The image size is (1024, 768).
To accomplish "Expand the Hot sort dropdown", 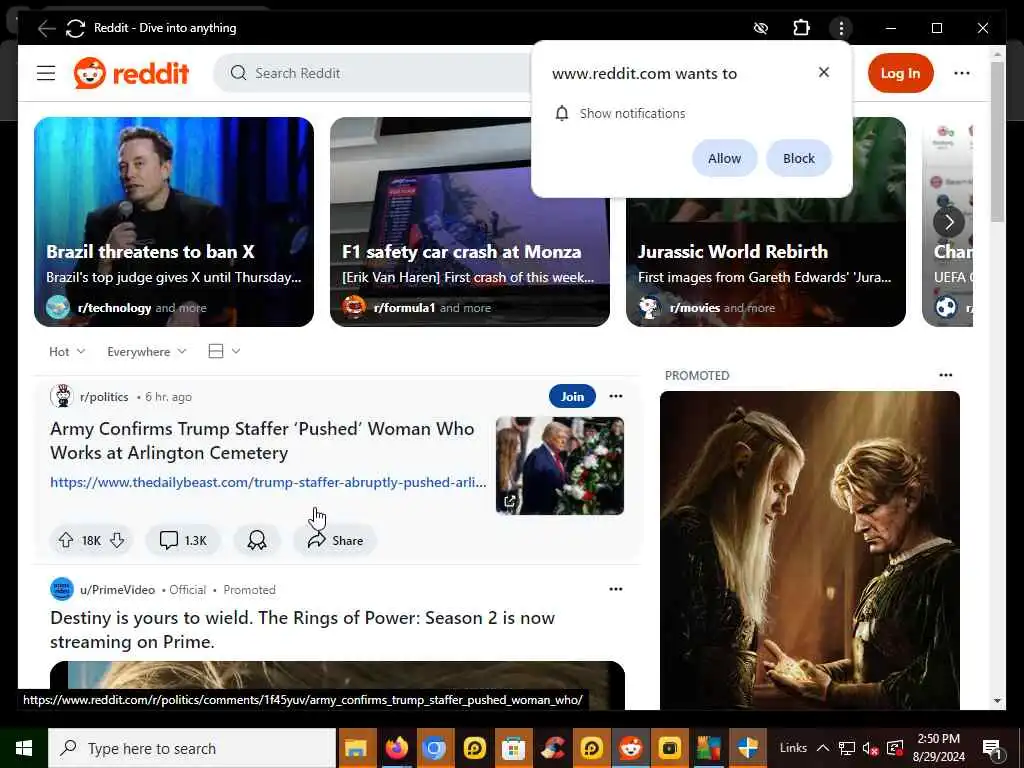I will [x=67, y=351].
